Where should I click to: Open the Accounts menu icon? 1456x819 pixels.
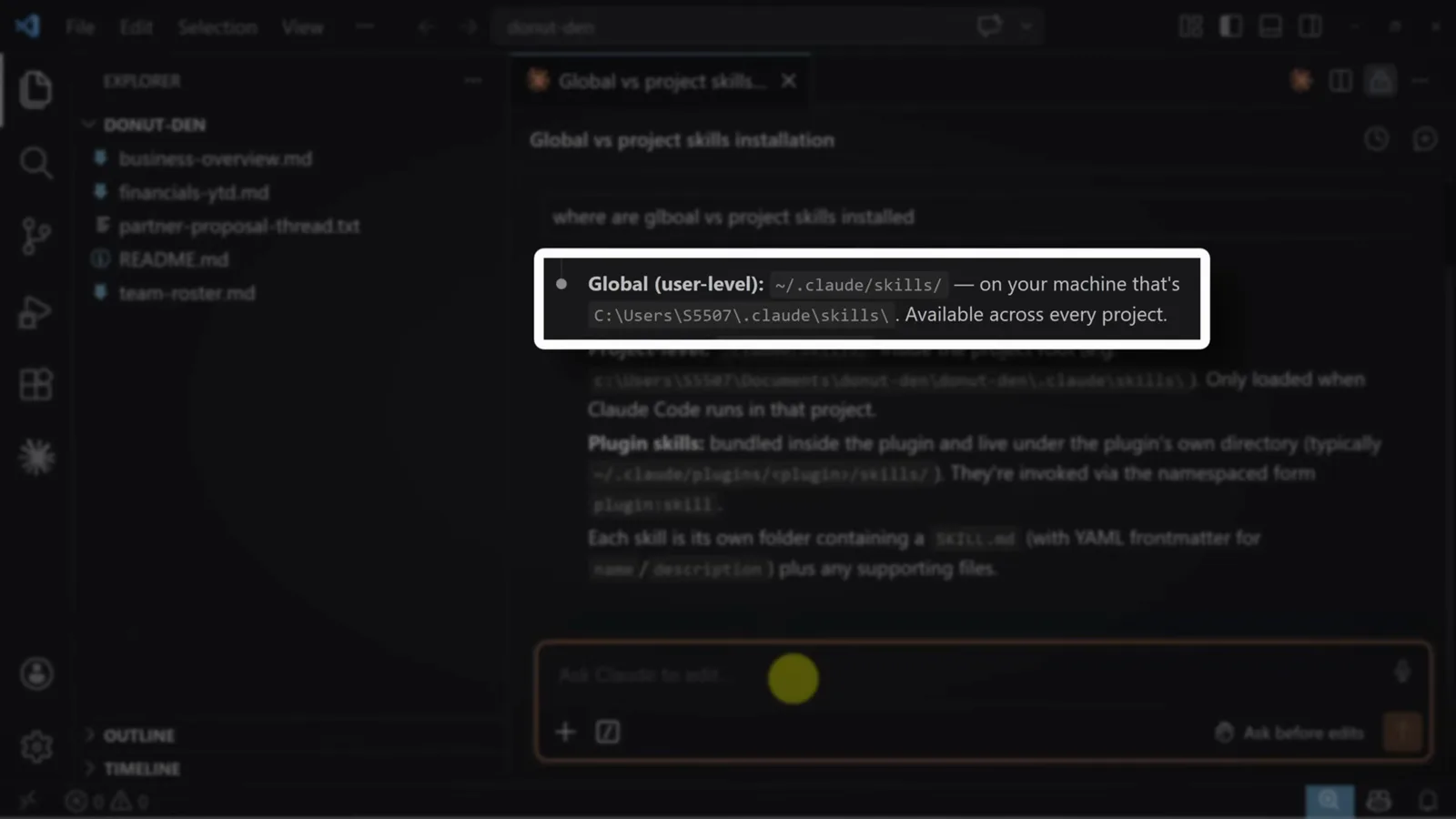coord(36,674)
